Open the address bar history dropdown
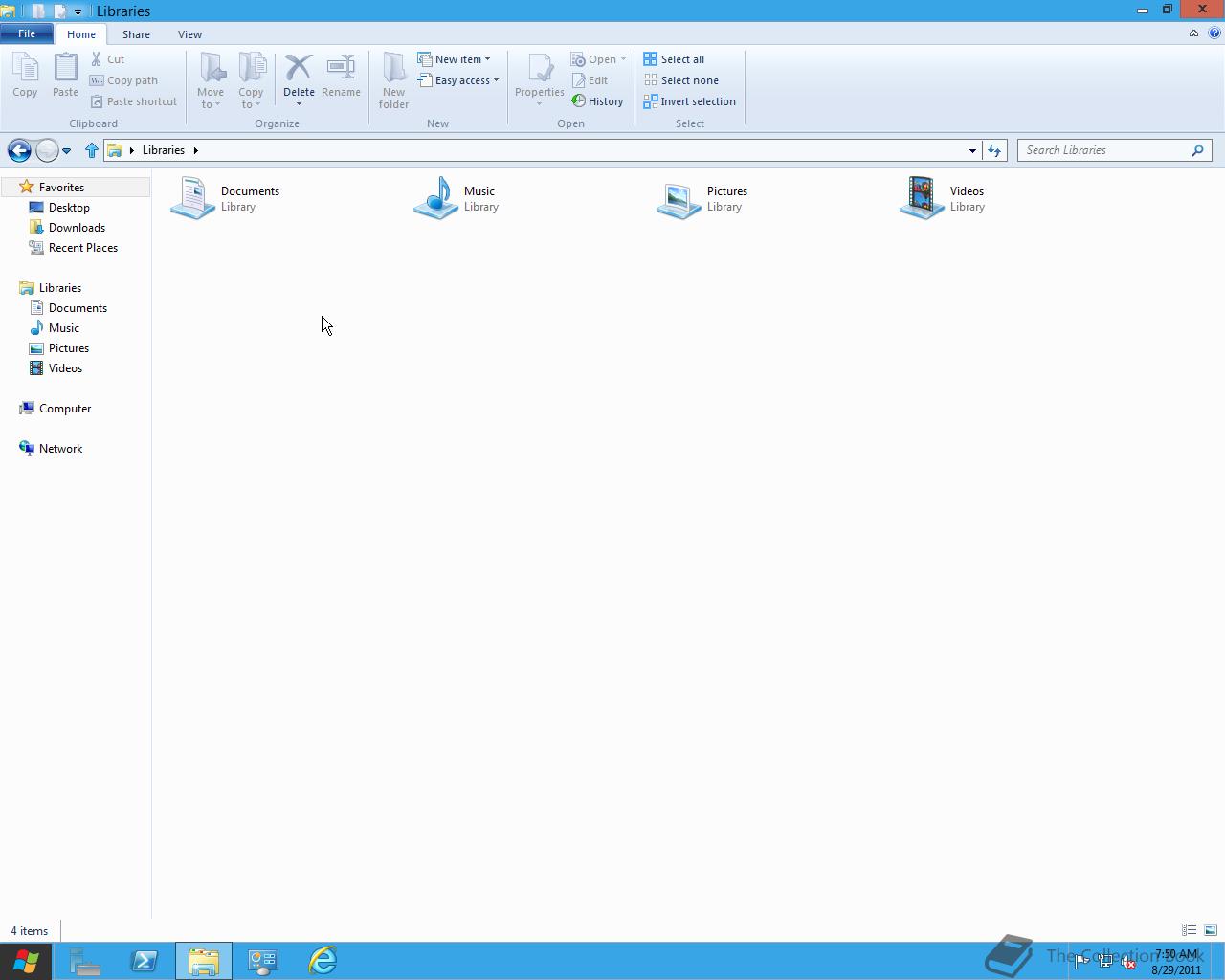Viewport: 1225px width, 980px height. [972, 150]
